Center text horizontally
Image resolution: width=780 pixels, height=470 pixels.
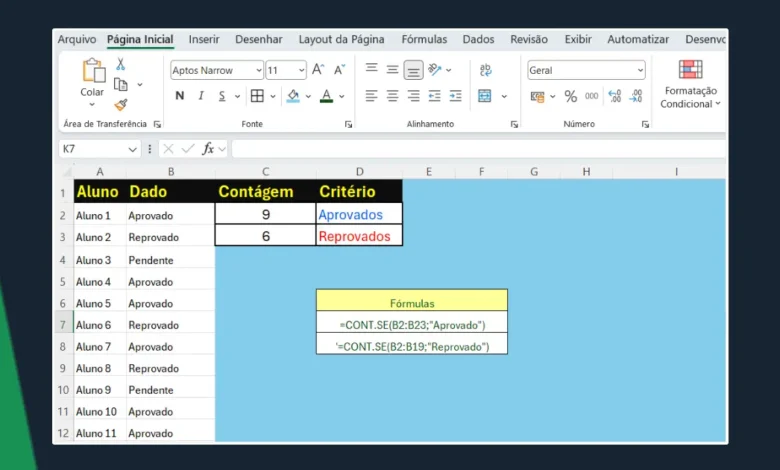coord(392,95)
